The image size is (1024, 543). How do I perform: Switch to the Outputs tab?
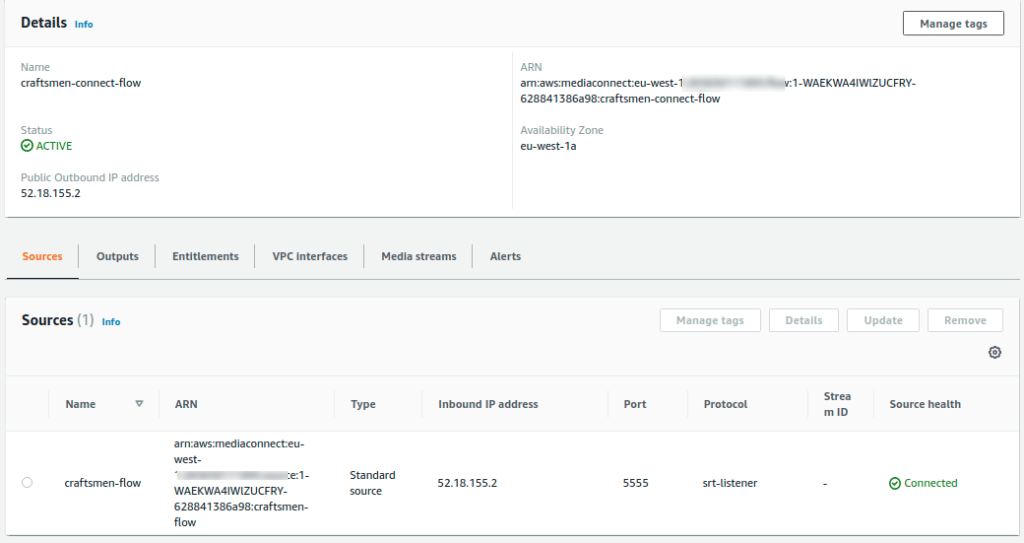[117, 256]
